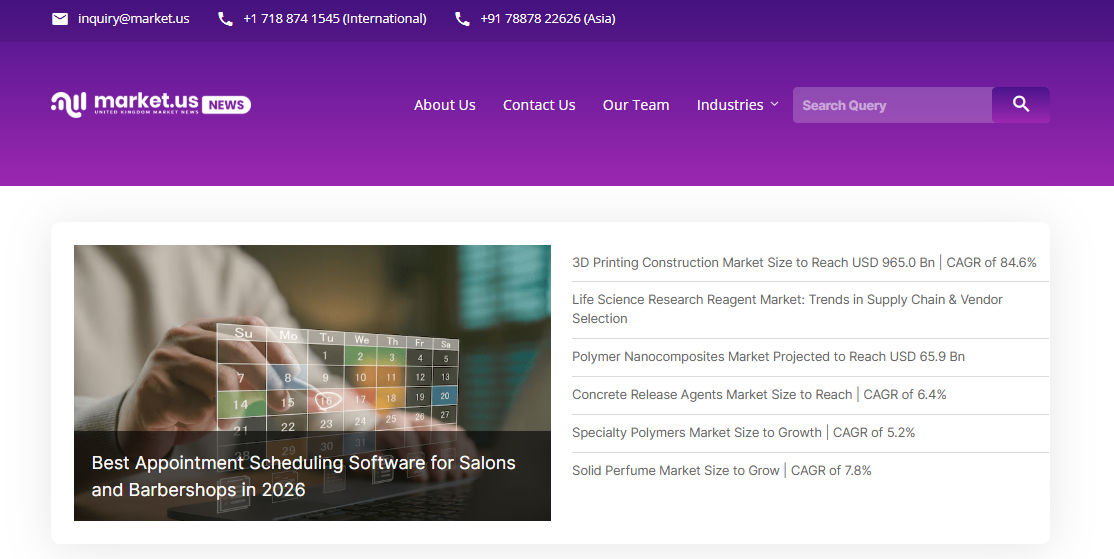
Task: Select the Industries menu label
Action: click(730, 105)
